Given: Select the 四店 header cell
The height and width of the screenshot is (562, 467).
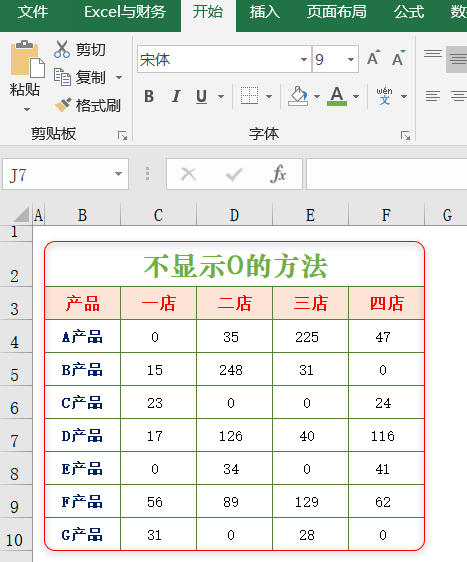Looking at the screenshot, I should (386, 303).
